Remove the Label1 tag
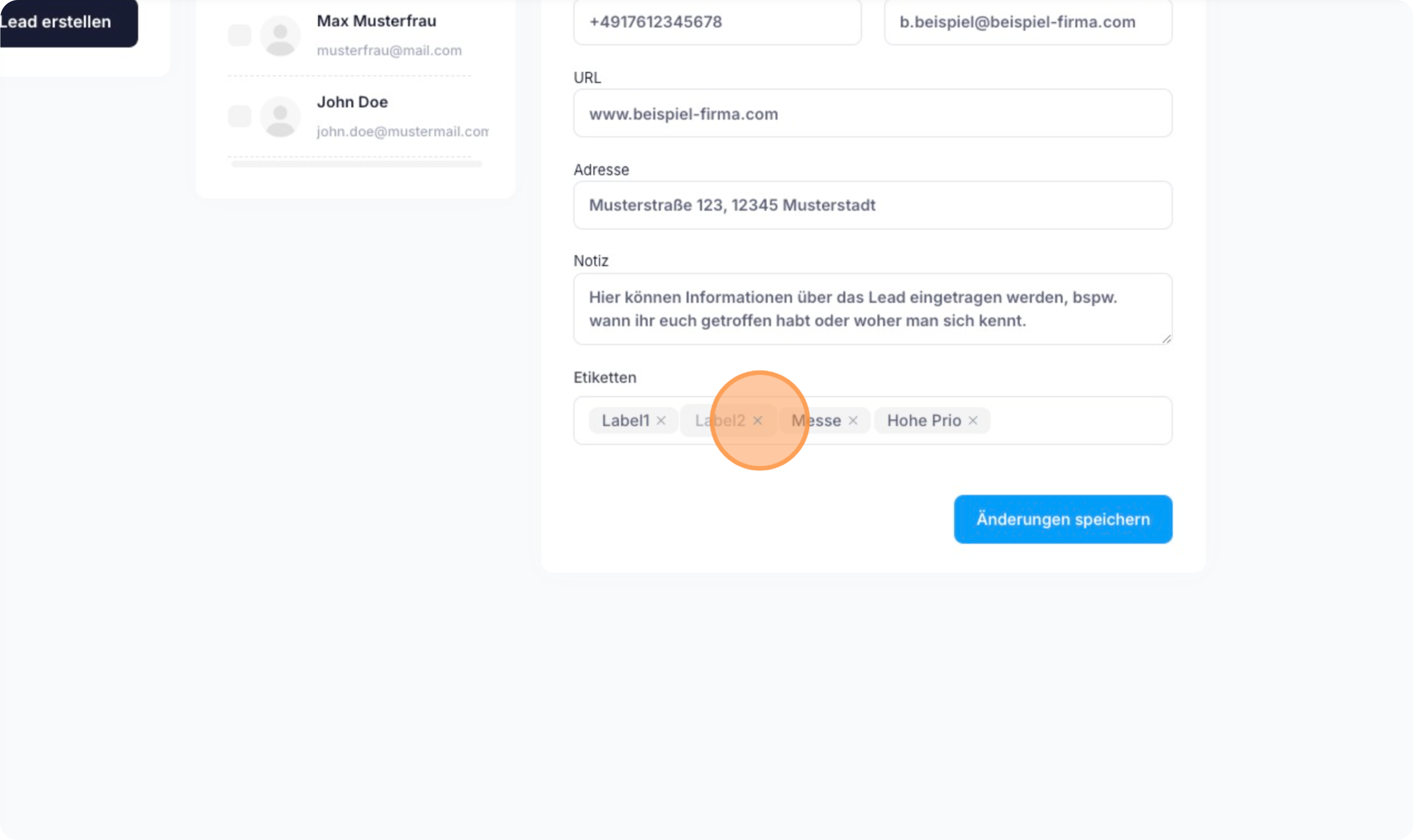 661,421
